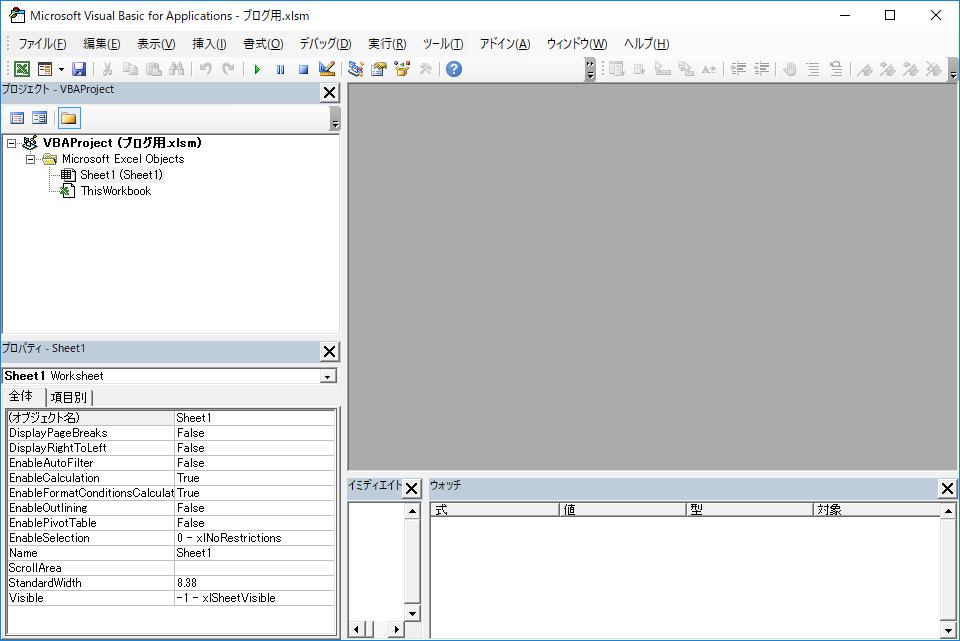Viewport: 960px width, 641px height.
Task: Select ThisWorkbook in project tree
Action: pos(116,191)
